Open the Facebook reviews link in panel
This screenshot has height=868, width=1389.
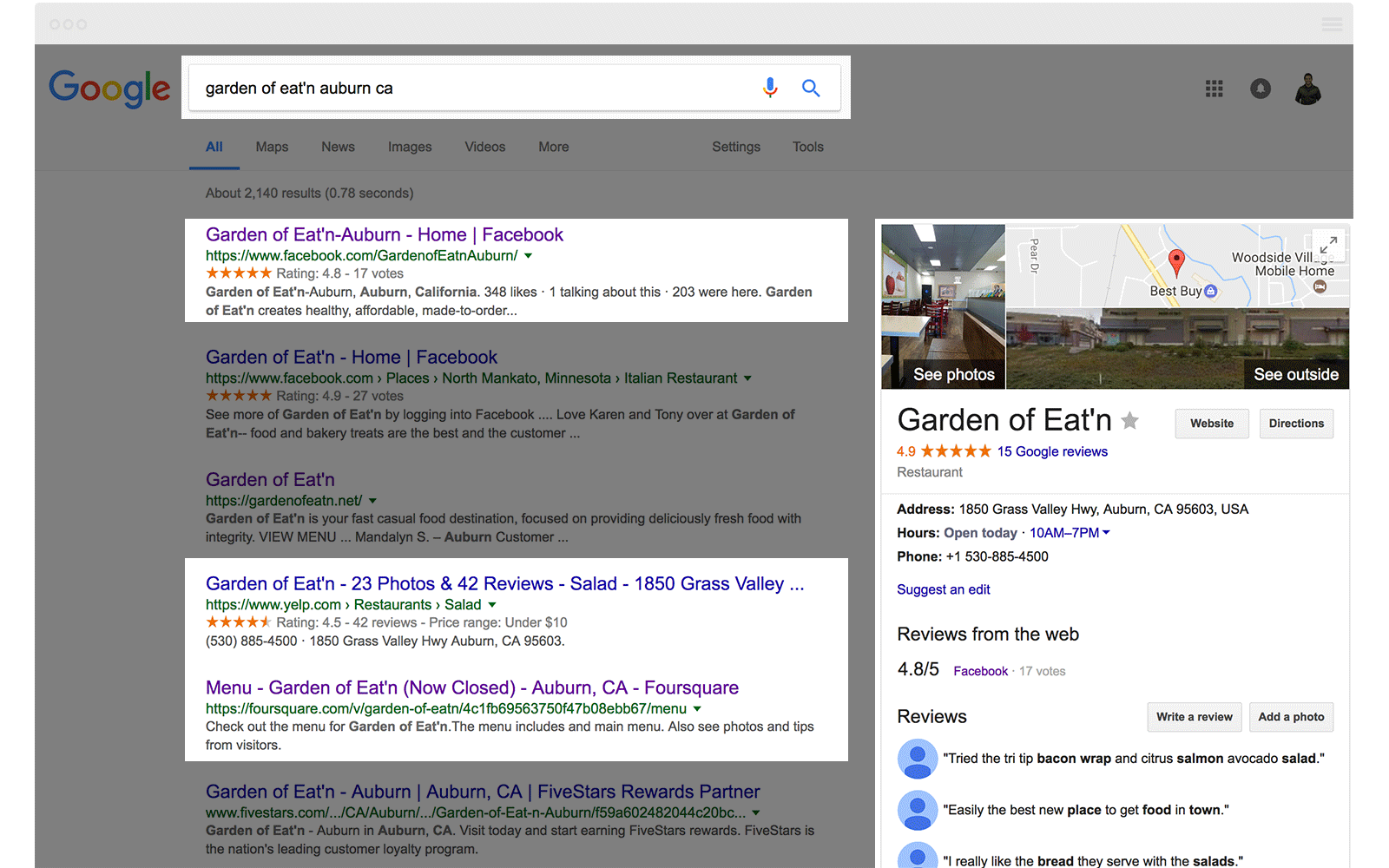tap(981, 671)
